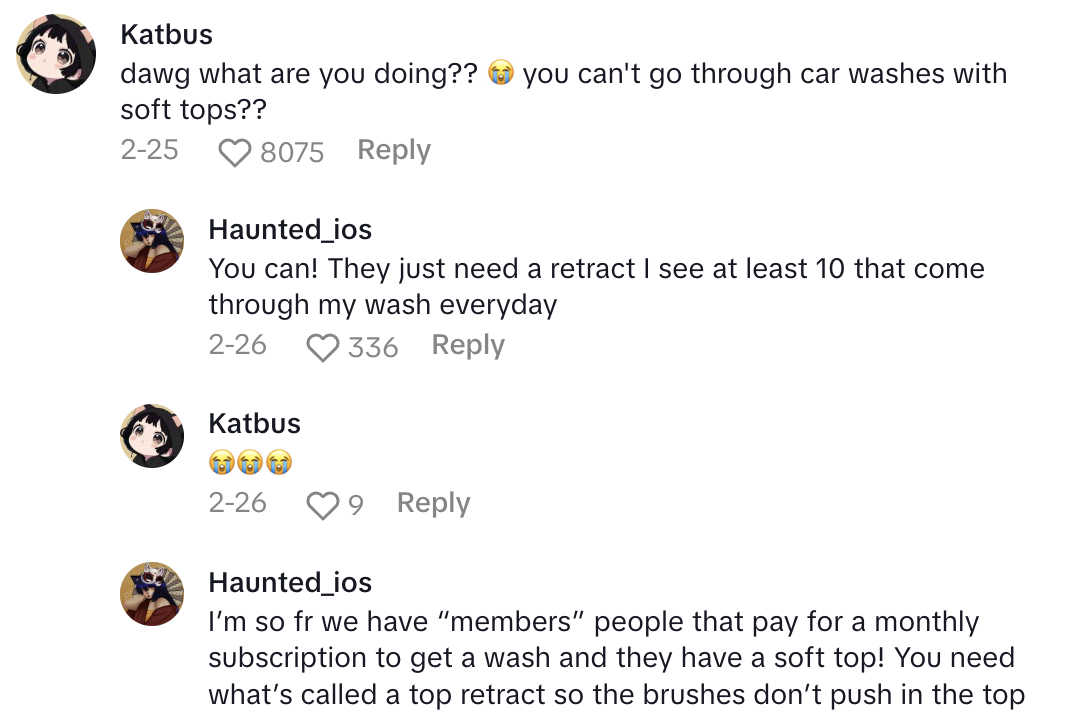Click the 8075 like count
Image resolution: width=1070 pixels, height=720 pixels.
(292, 152)
